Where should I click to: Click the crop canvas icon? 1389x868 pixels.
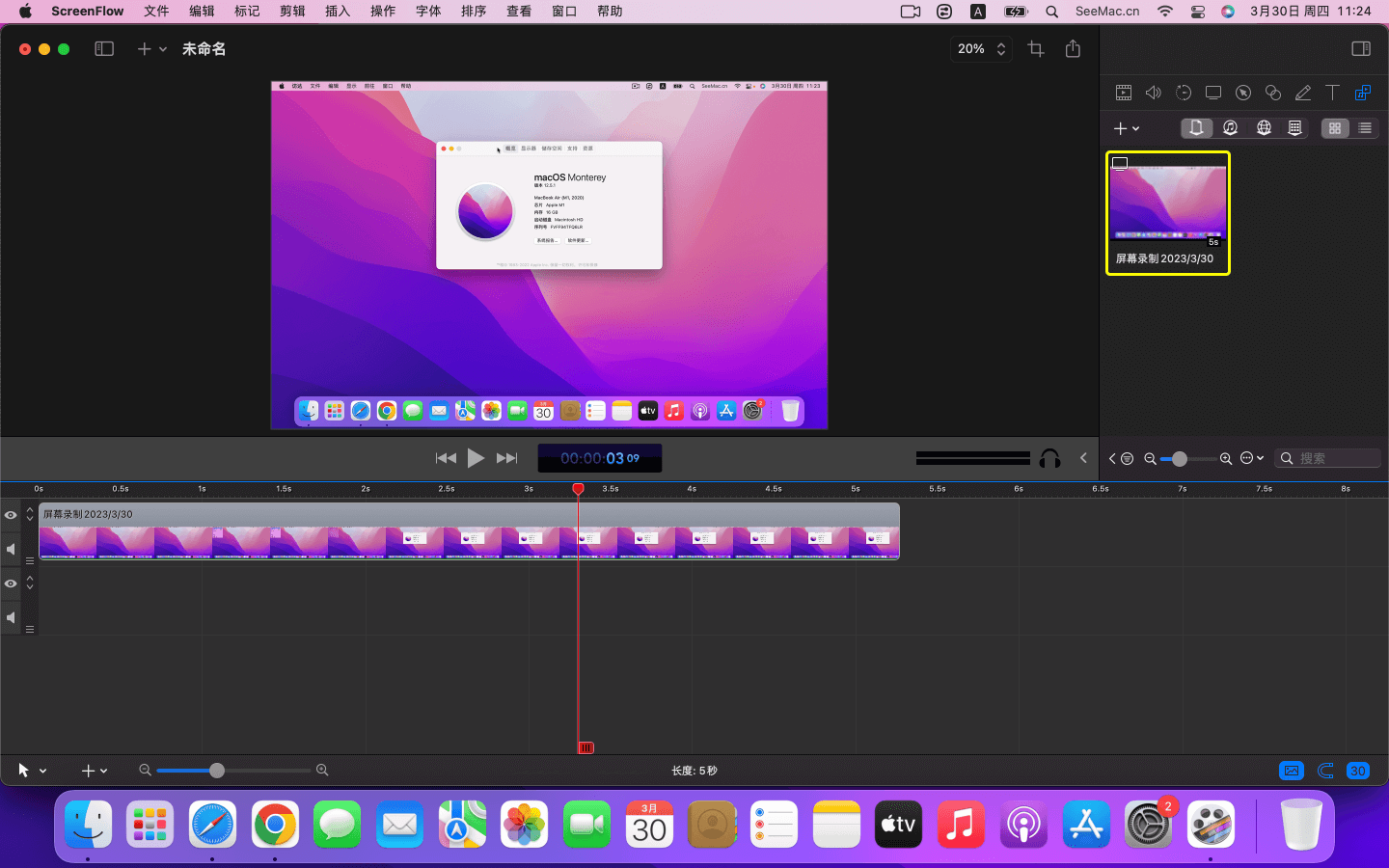click(x=1036, y=49)
